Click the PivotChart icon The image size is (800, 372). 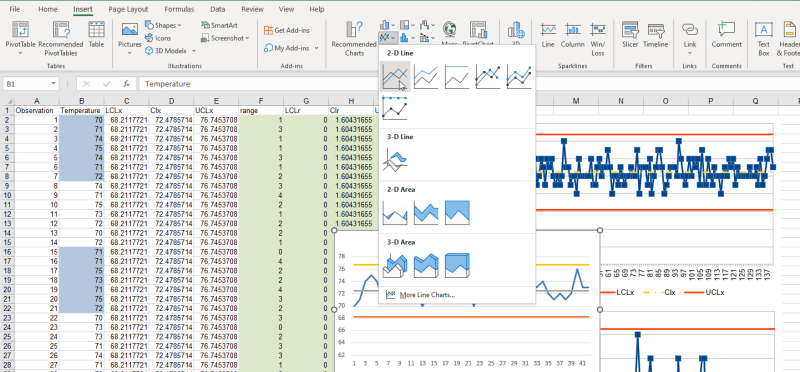[478, 29]
